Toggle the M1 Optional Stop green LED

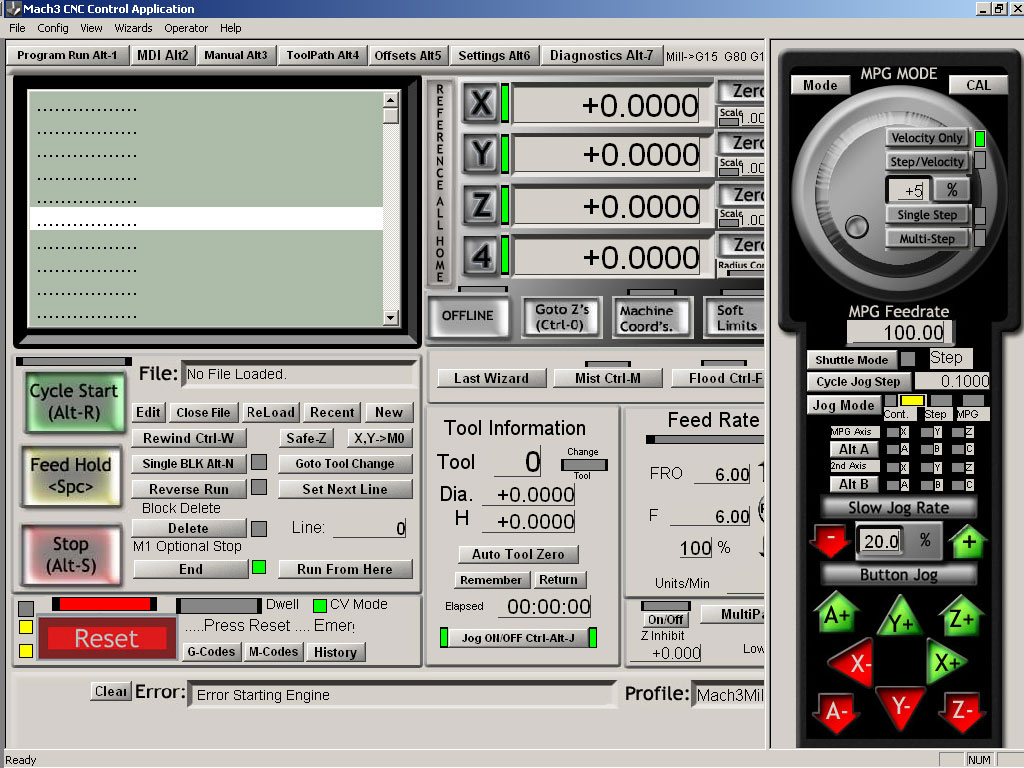259,567
